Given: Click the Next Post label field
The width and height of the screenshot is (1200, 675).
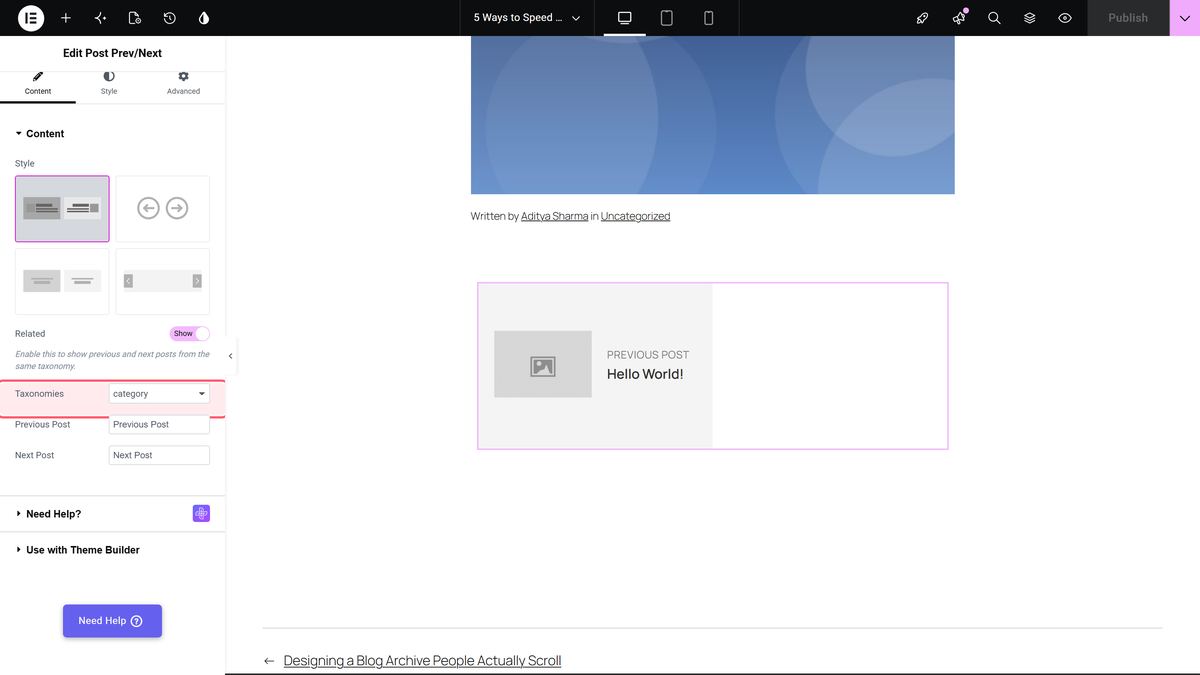Looking at the screenshot, I should click(159, 455).
